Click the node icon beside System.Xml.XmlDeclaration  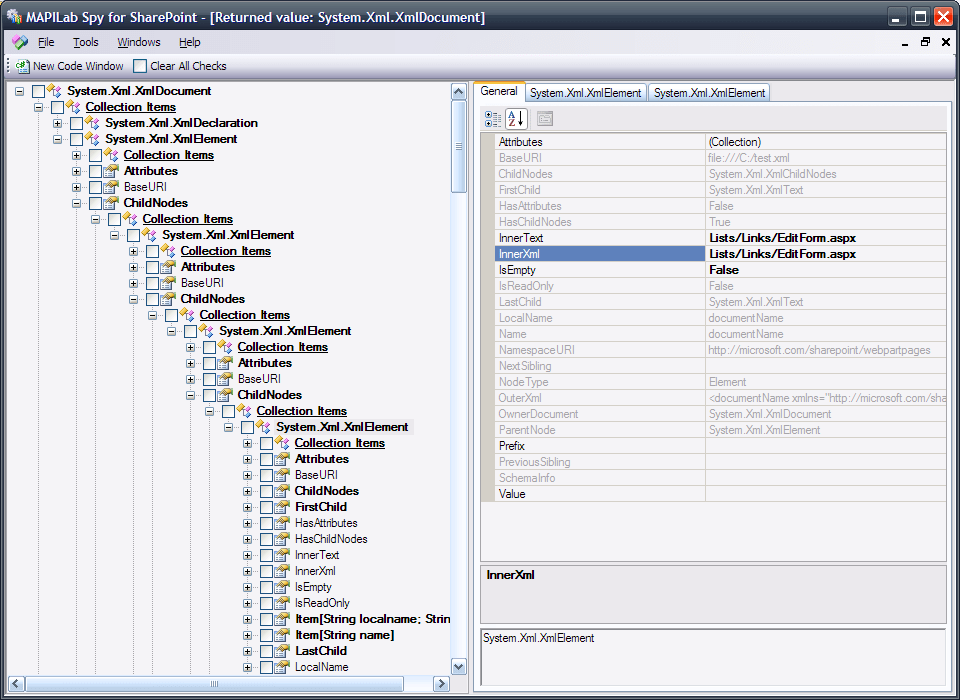tap(92, 123)
